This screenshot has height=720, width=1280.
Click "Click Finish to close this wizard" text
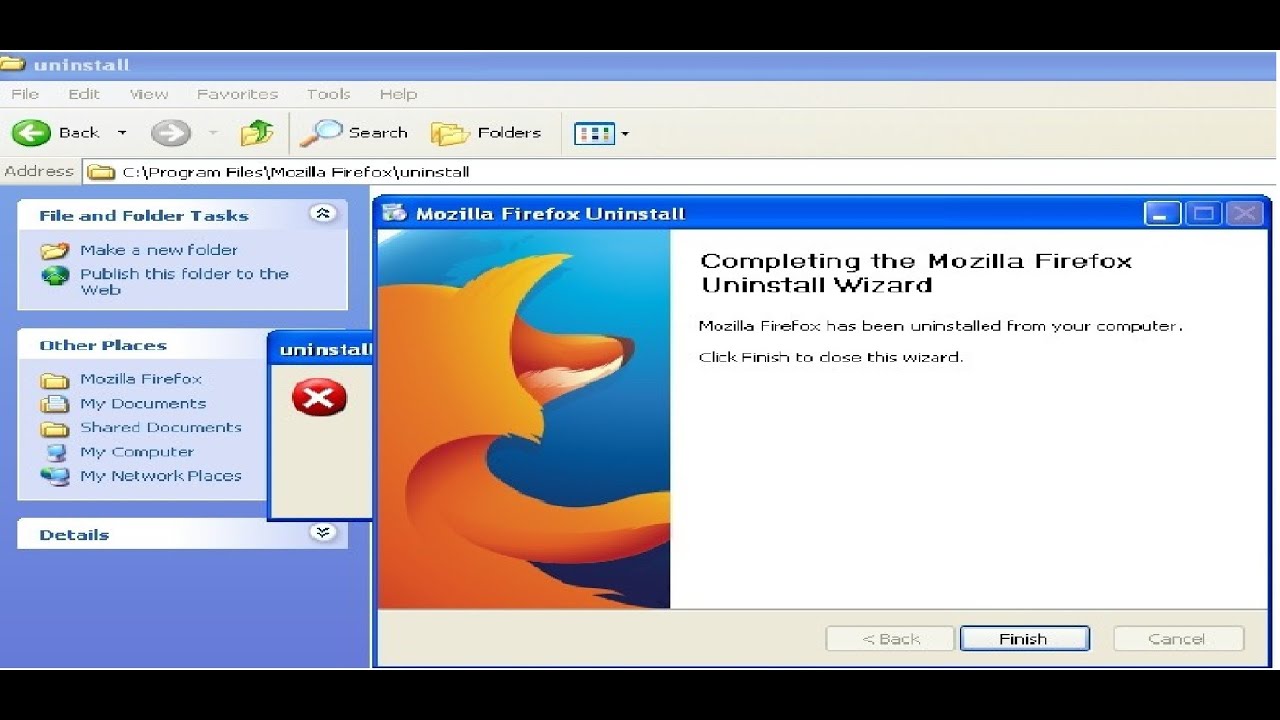tap(830, 357)
